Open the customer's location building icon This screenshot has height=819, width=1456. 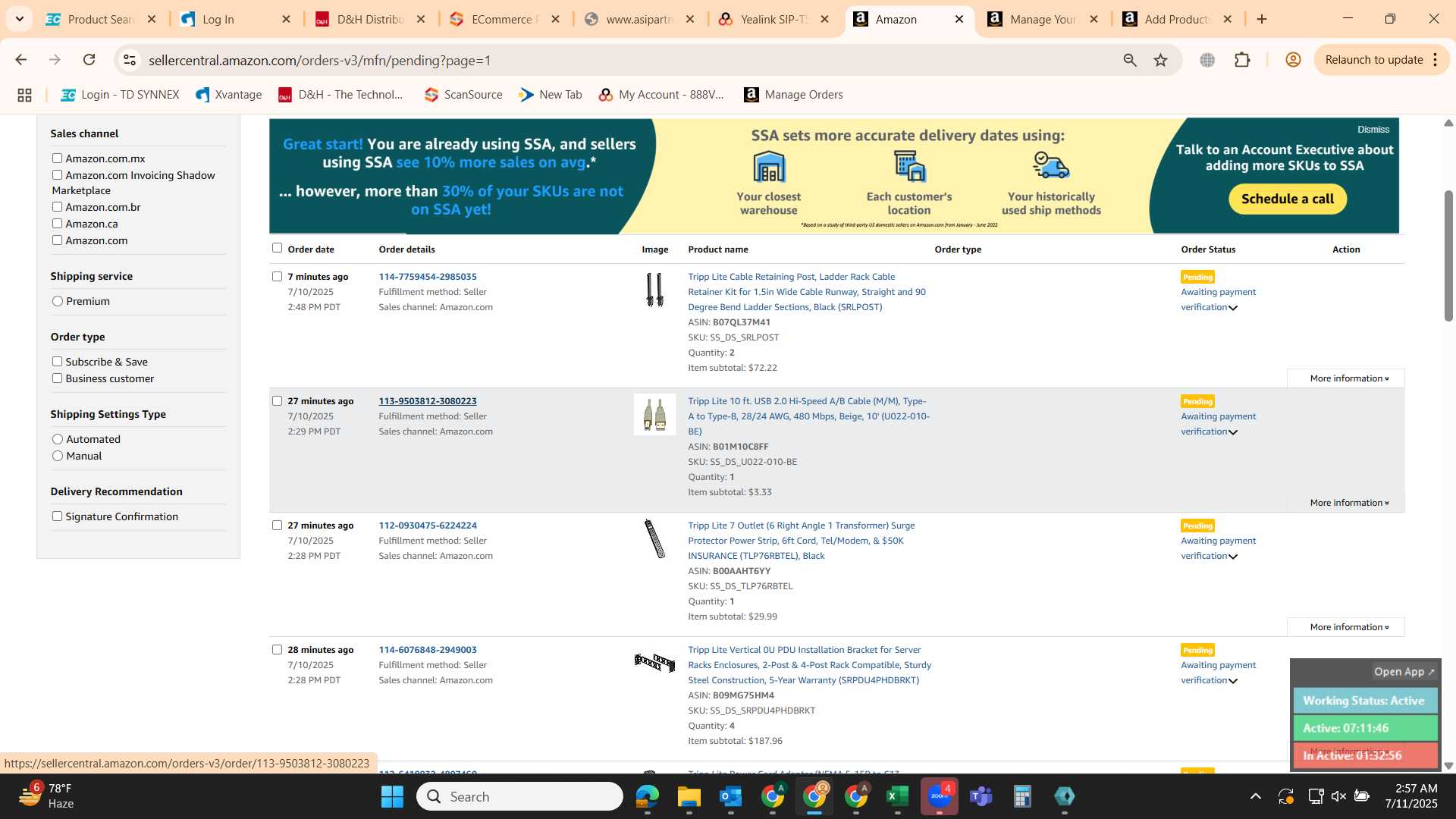(x=909, y=166)
